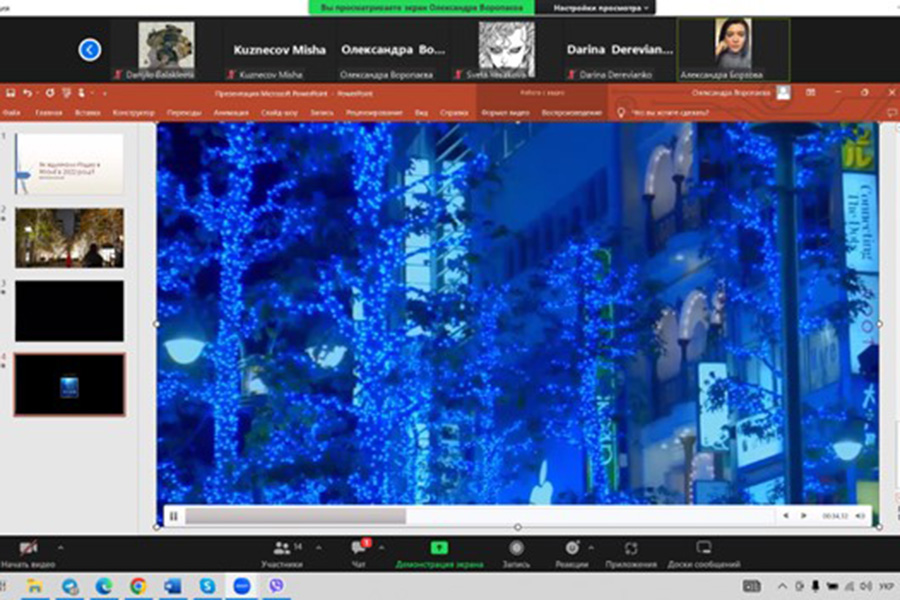Screen dimensions: 900x600
Task: Open Google Chrome from the taskbar
Action: [x=138, y=586]
